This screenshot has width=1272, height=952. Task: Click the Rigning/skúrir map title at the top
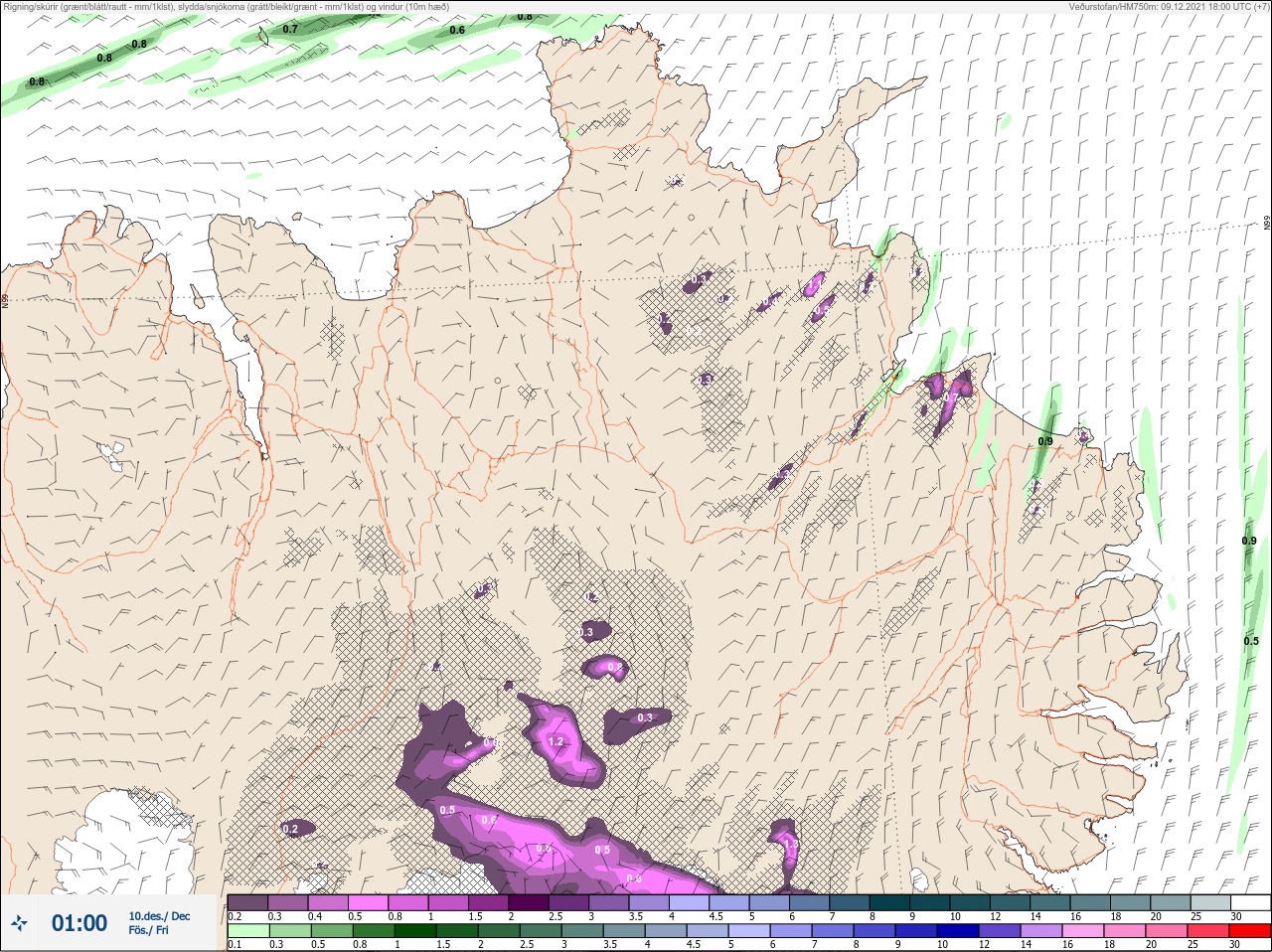click(227, 7)
